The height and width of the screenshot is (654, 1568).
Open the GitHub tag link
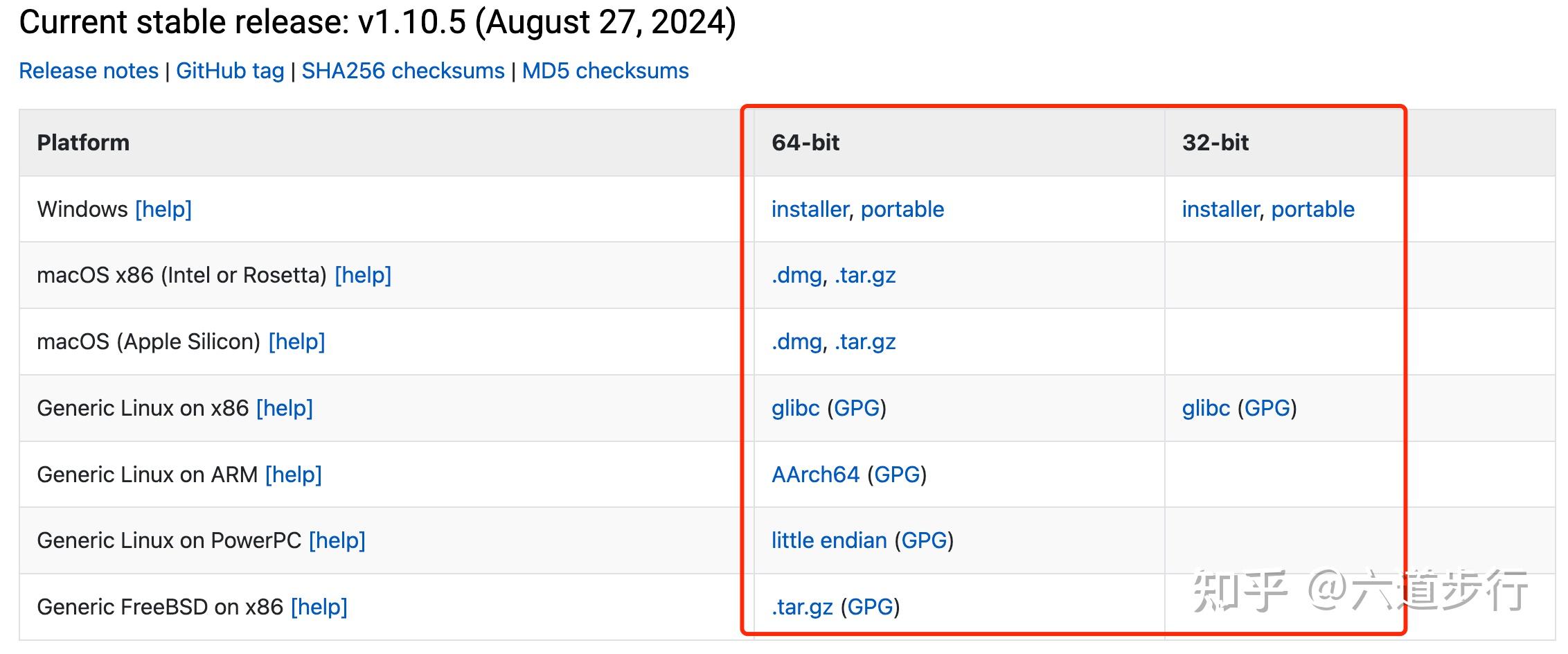click(230, 71)
